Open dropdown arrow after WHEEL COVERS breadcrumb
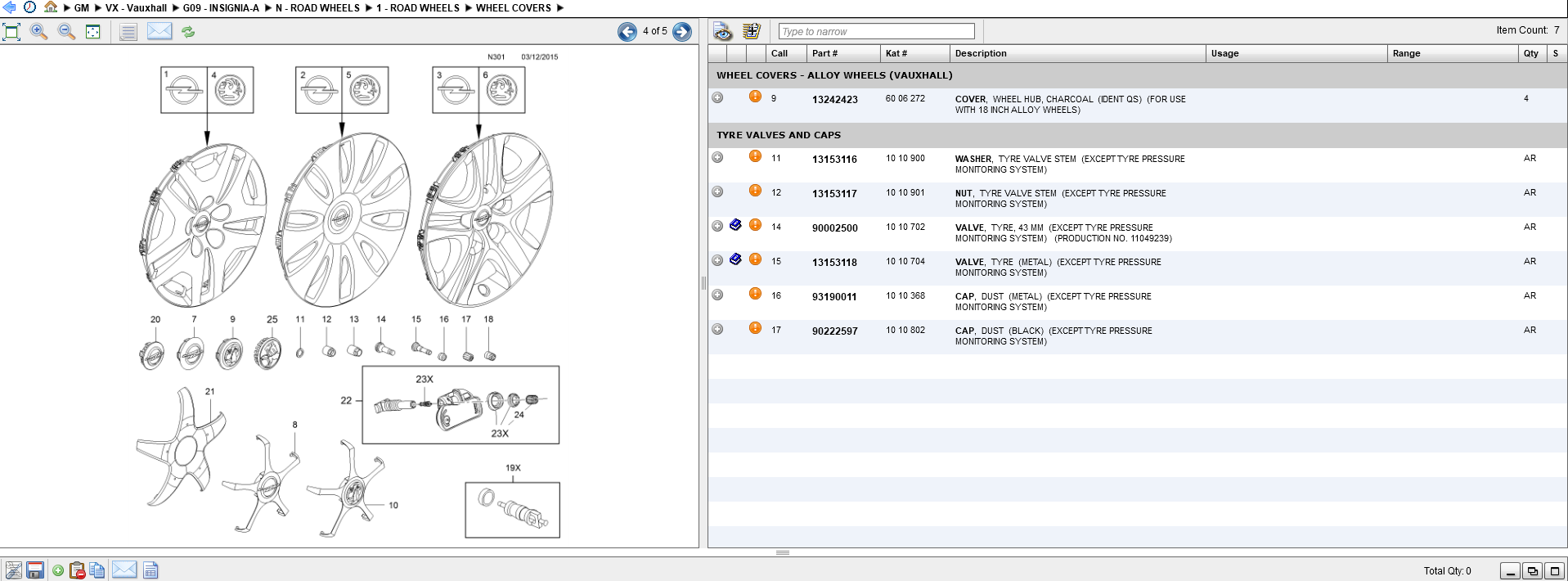1568x581 pixels. [560, 8]
